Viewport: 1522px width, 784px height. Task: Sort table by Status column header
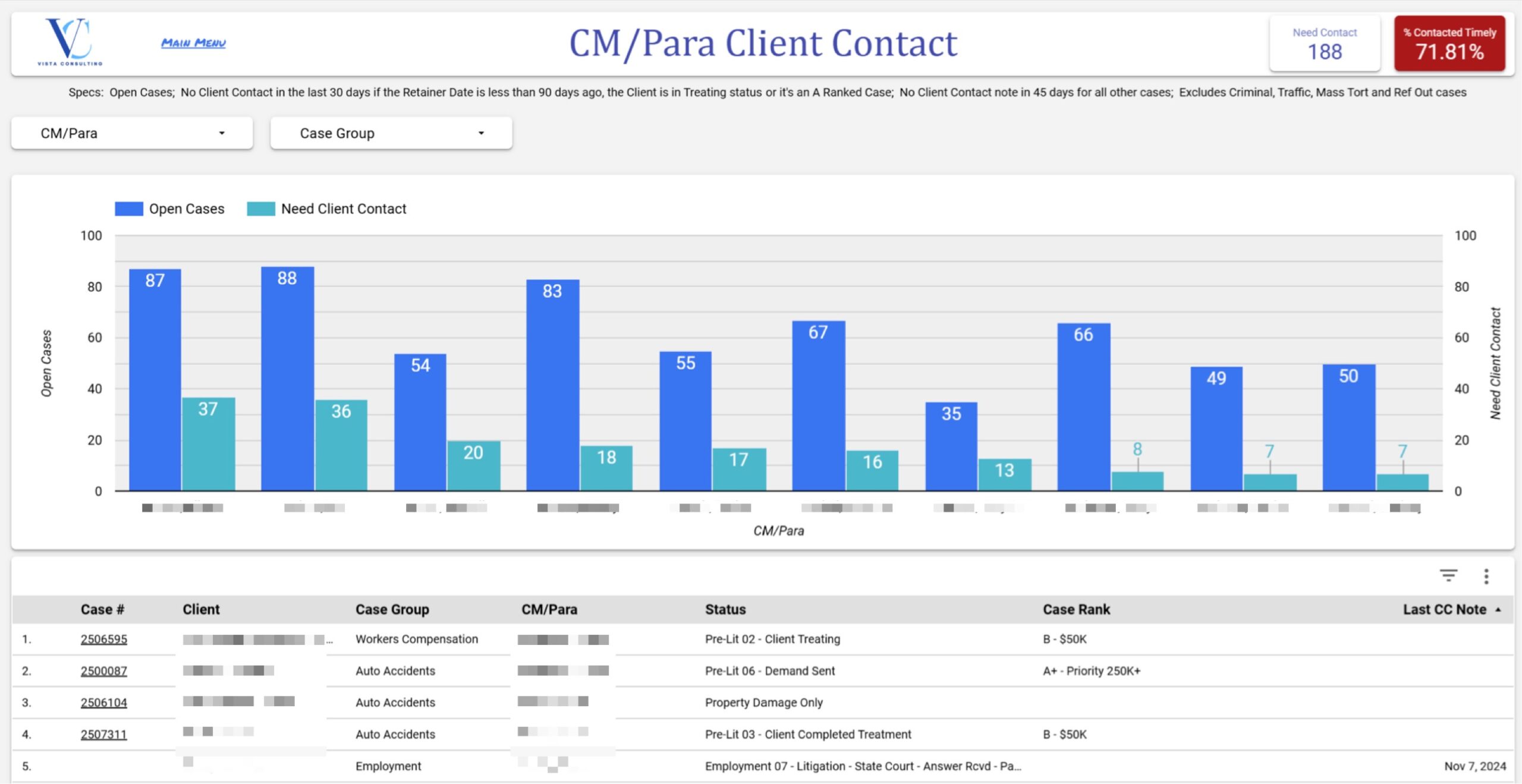tap(725, 609)
